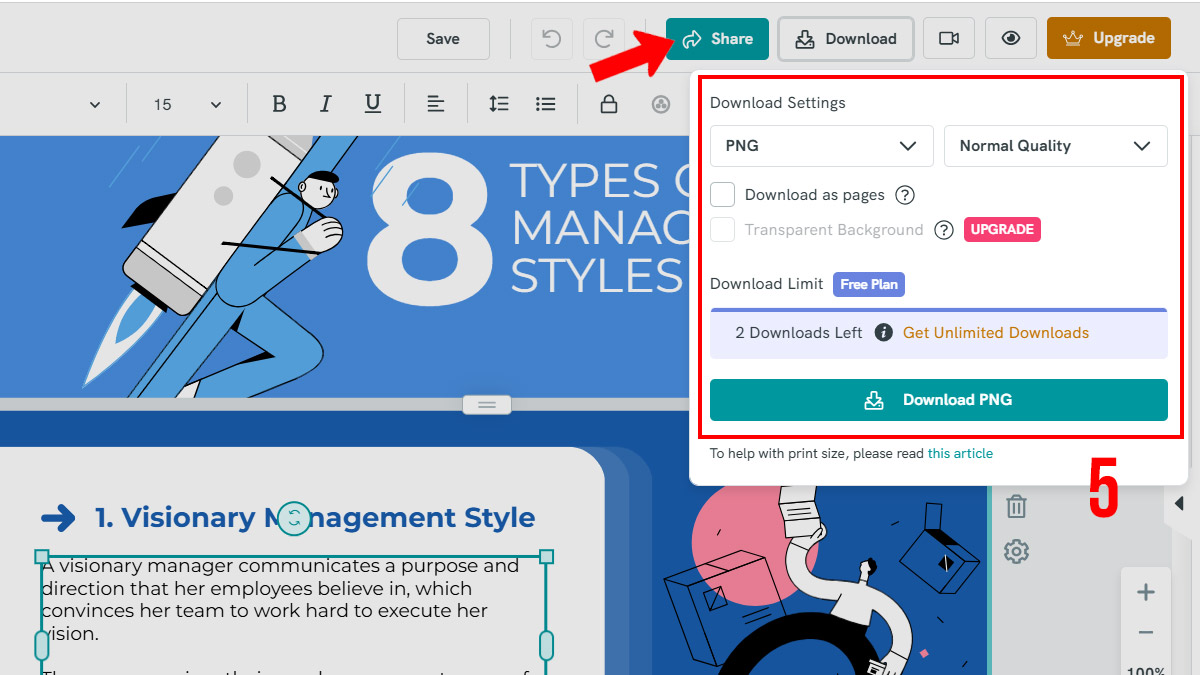
Task: Click the Free Plan badge
Action: point(869,284)
